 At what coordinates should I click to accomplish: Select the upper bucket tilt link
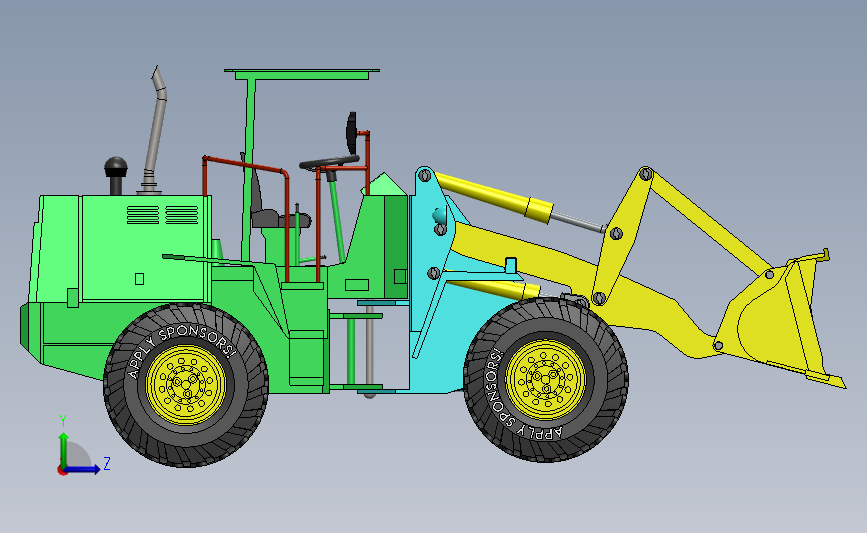[x=711, y=224]
